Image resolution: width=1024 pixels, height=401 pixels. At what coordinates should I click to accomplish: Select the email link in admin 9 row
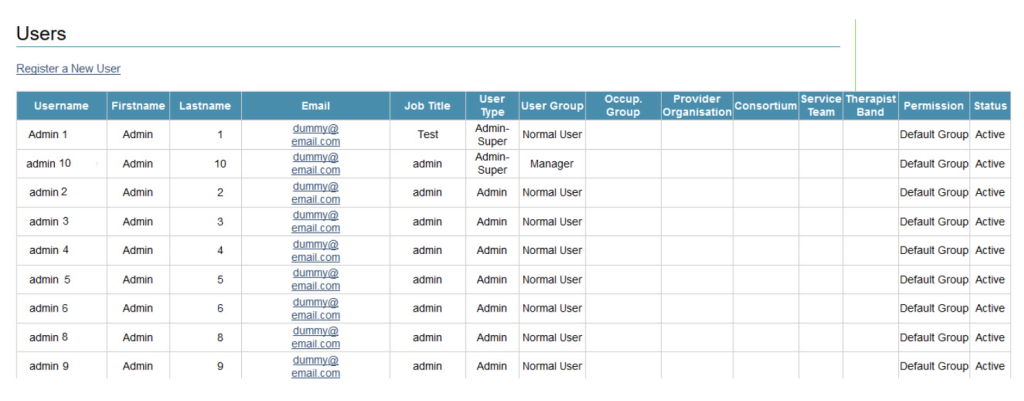315,367
